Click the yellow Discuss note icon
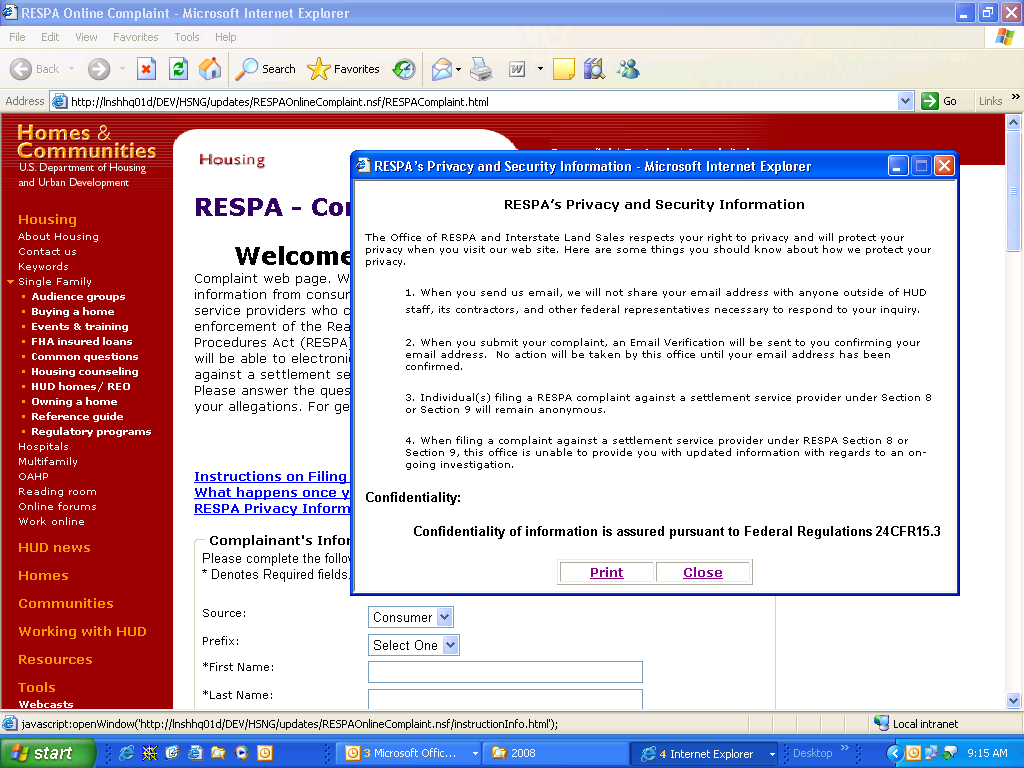The width and height of the screenshot is (1024, 768). (x=564, y=69)
